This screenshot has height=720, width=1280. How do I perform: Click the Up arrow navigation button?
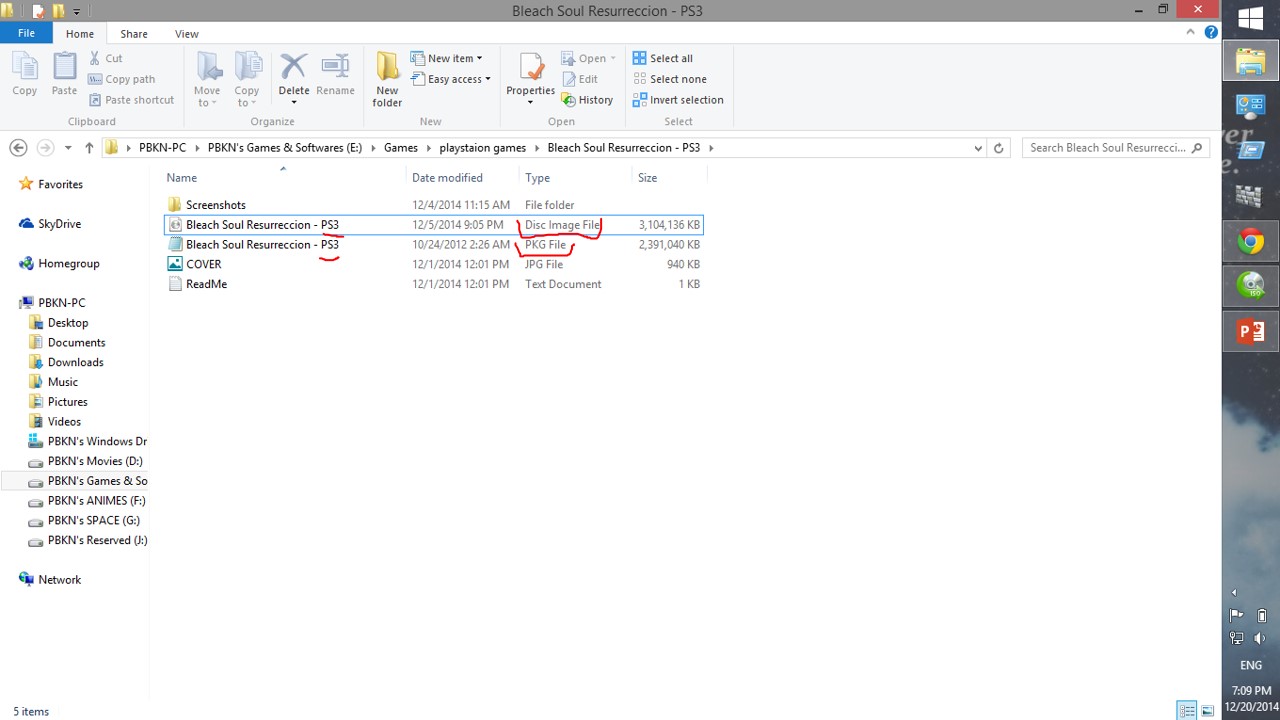point(89,148)
